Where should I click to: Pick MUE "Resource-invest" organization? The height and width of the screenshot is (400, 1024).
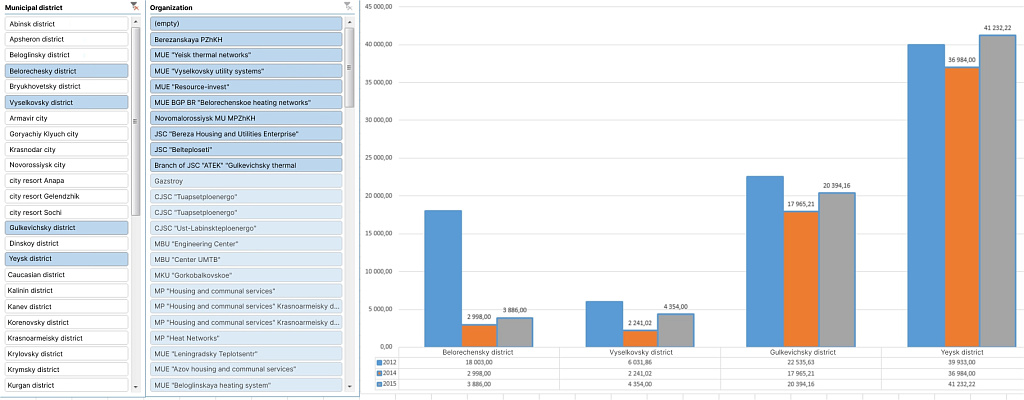coord(245,86)
